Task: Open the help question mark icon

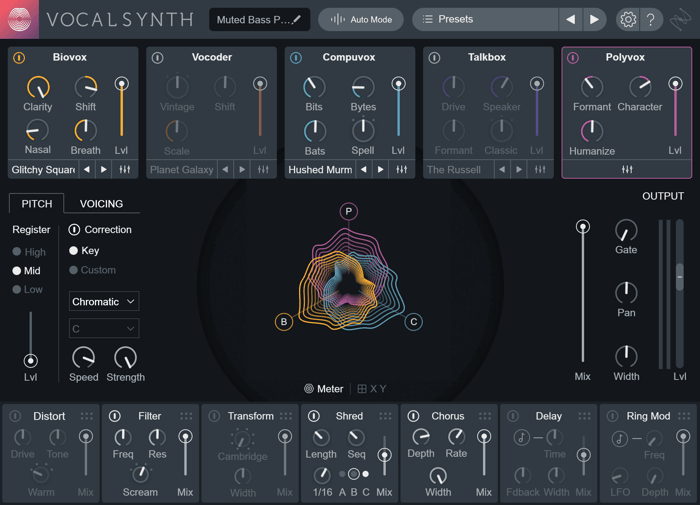Action: (651, 19)
